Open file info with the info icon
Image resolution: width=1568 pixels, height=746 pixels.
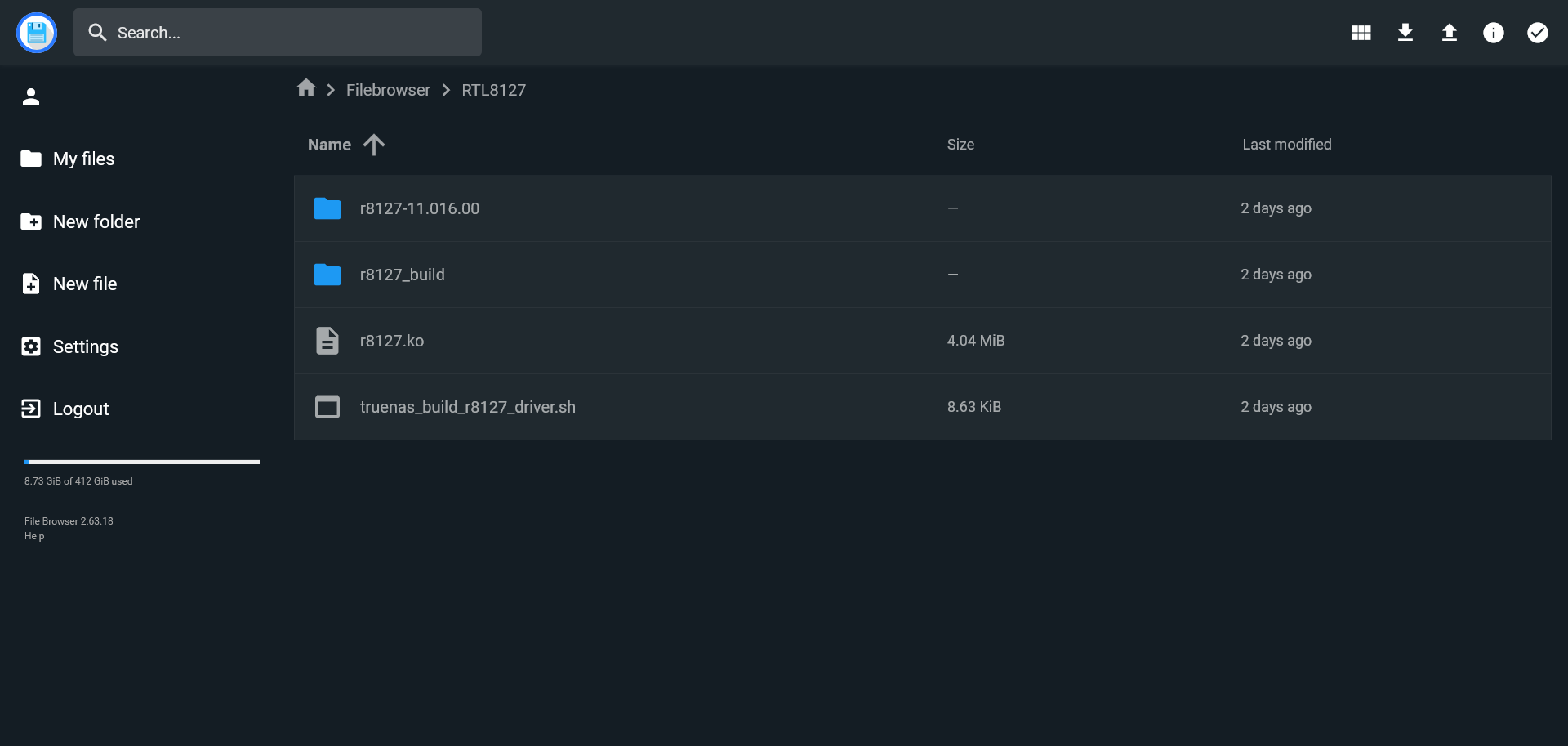tap(1494, 33)
